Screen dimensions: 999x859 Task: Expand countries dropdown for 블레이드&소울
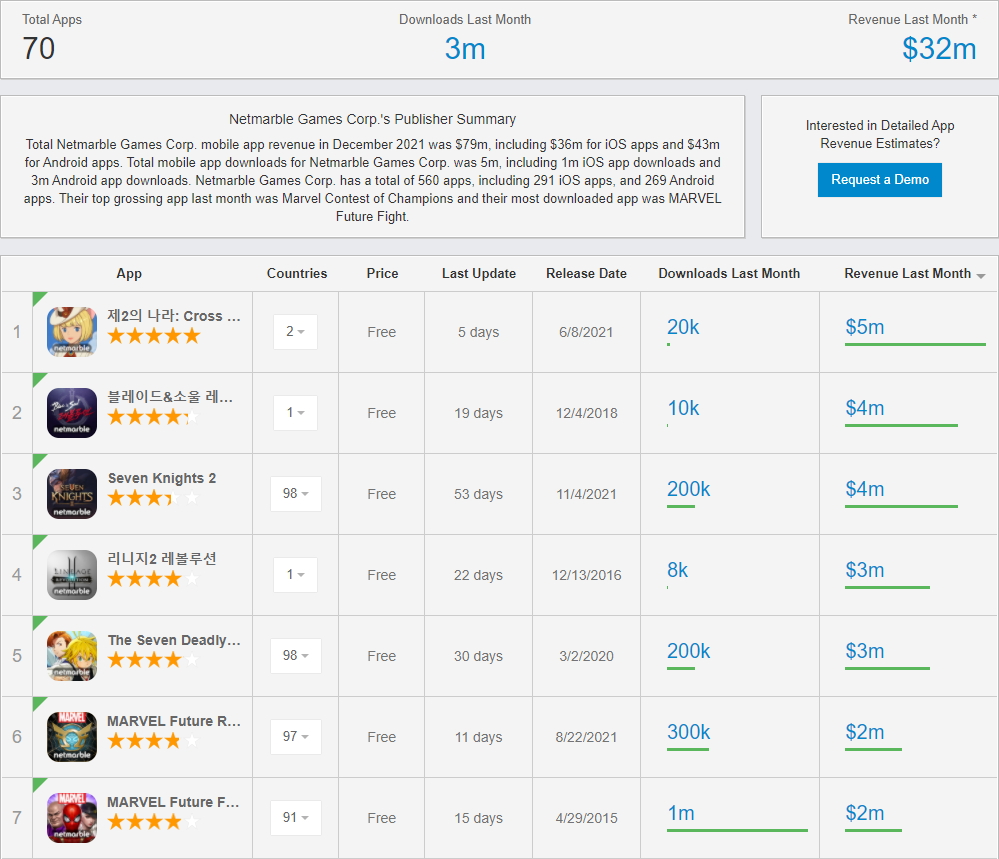click(x=295, y=412)
